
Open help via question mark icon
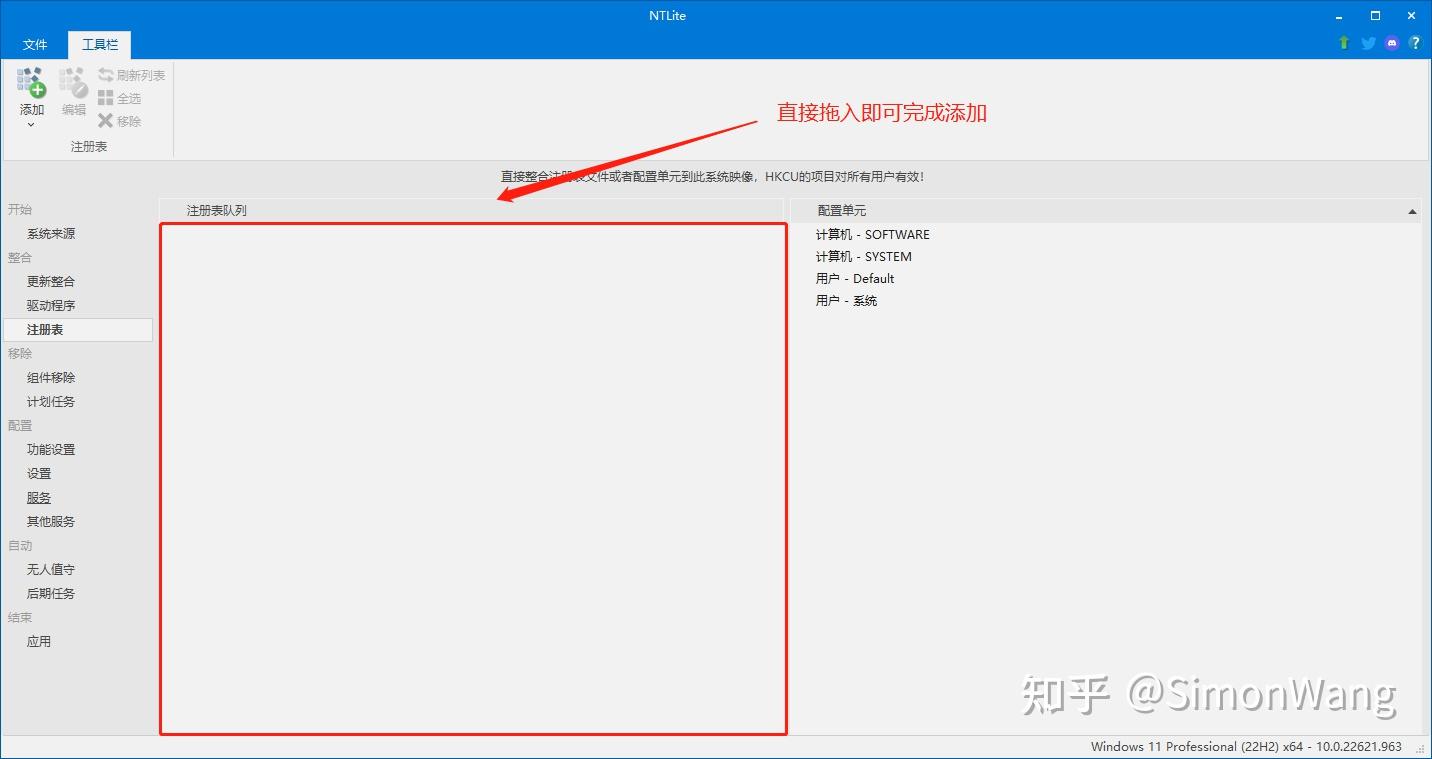click(x=1415, y=43)
